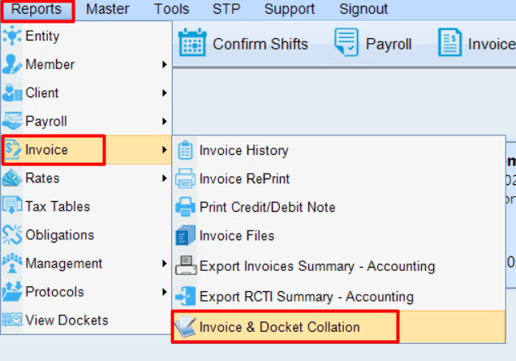Screen dimensions: 516x361
Task: Expand the Invoice submenu arrow
Action: point(164,150)
